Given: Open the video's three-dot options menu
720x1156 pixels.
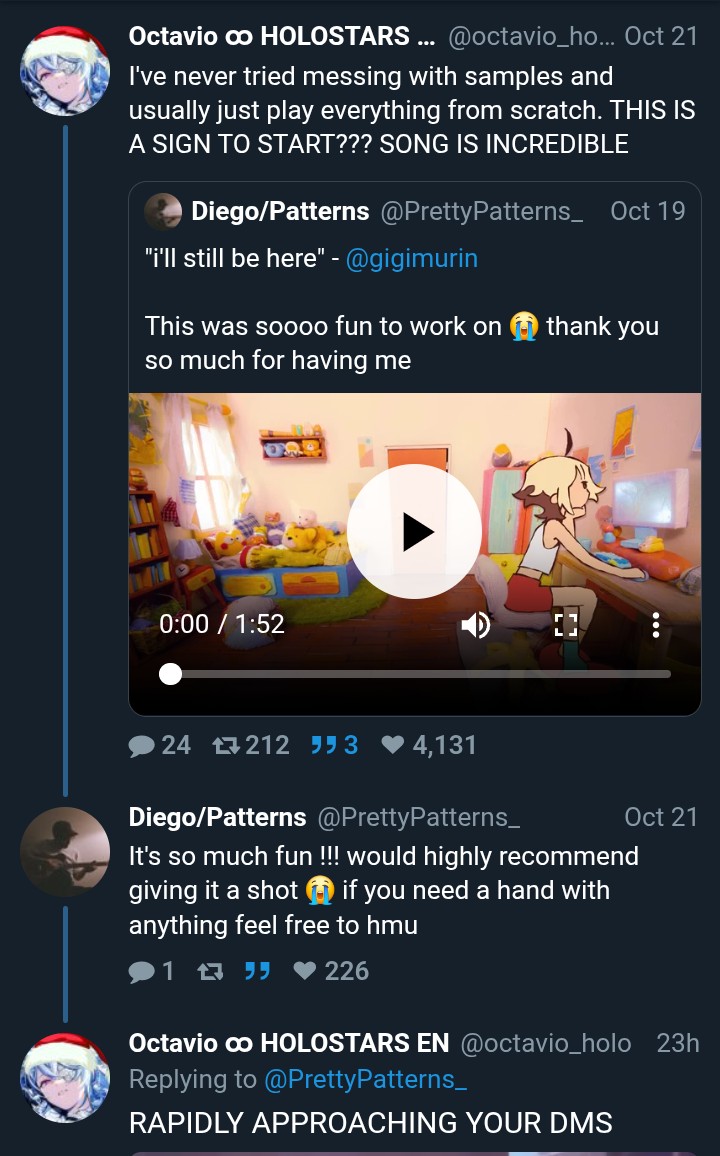Looking at the screenshot, I should [x=655, y=625].
